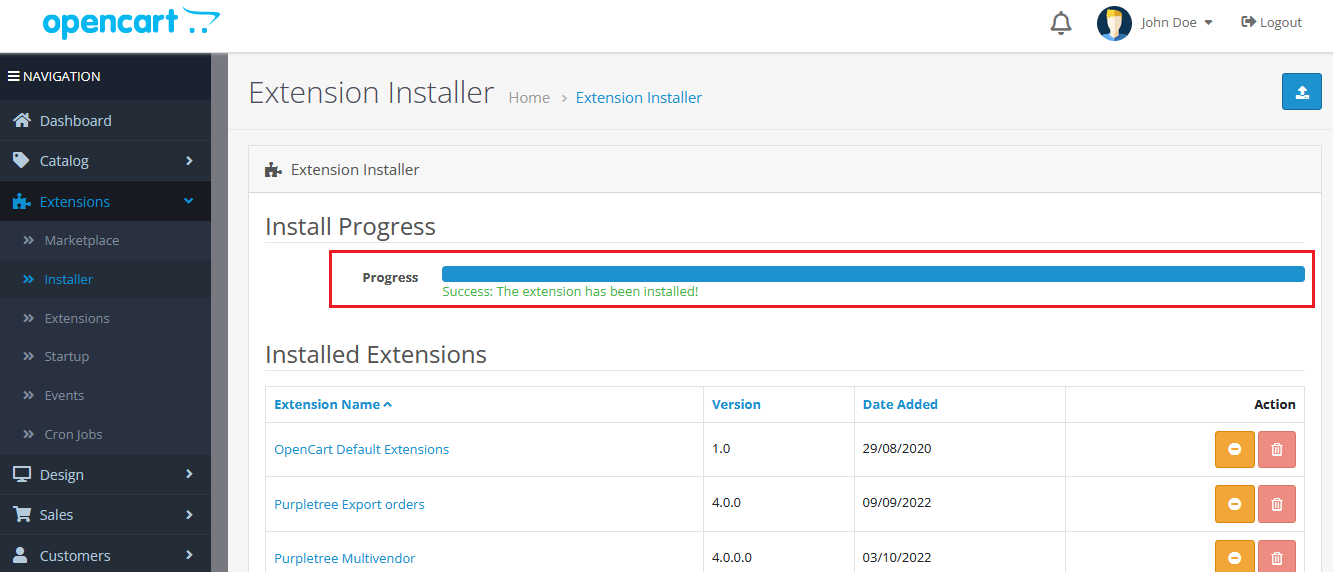Uninstall OpenCart Default Extensions with orange button

coord(1234,450)
